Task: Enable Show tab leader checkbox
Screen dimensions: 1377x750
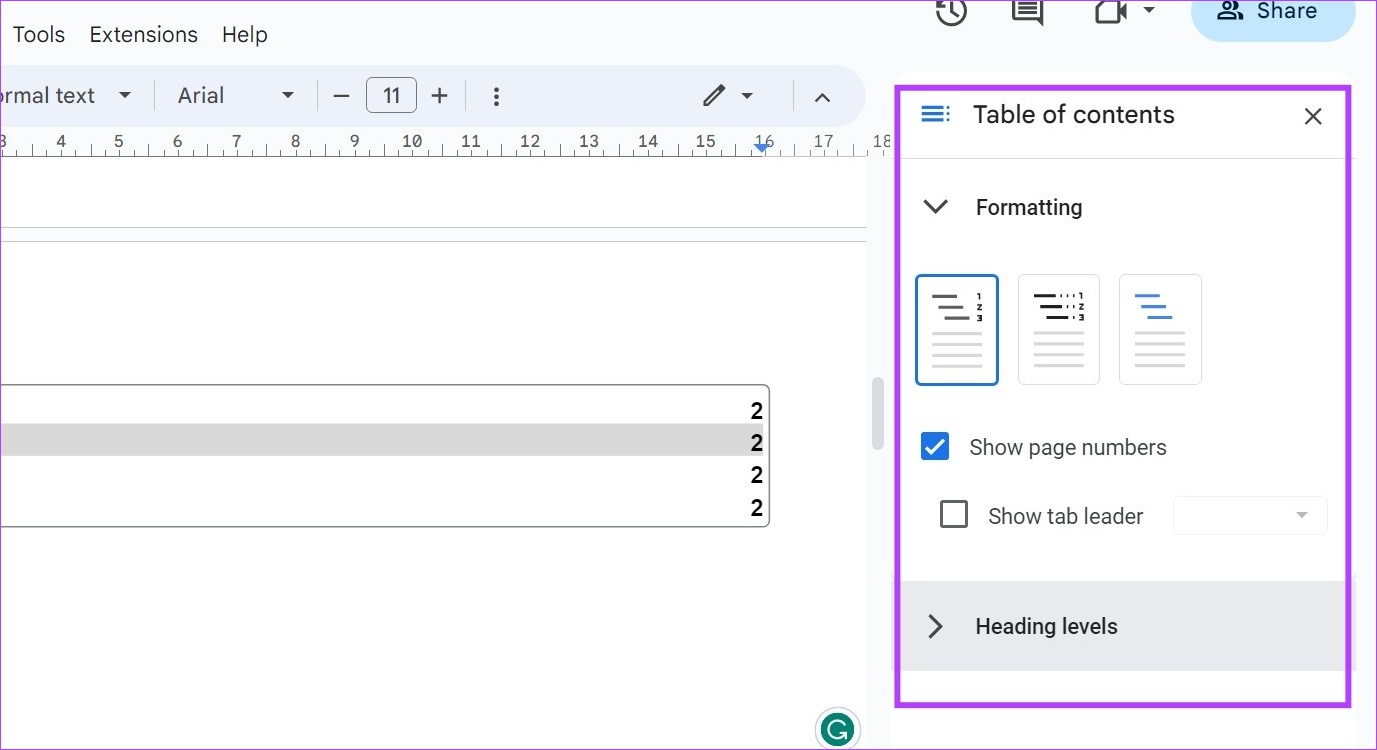Action: (954, 515)
